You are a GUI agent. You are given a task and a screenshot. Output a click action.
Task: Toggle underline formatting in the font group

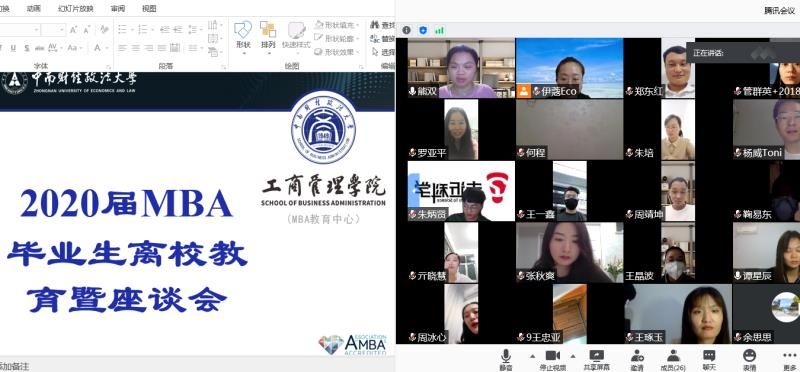tap(13, 48)
